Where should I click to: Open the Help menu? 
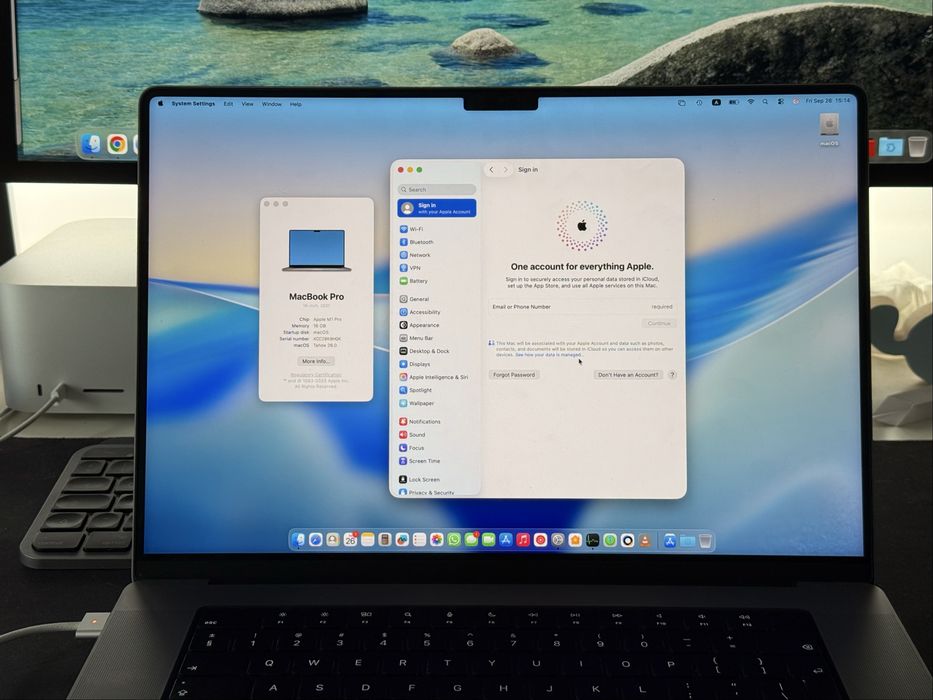tap(296, 104)
